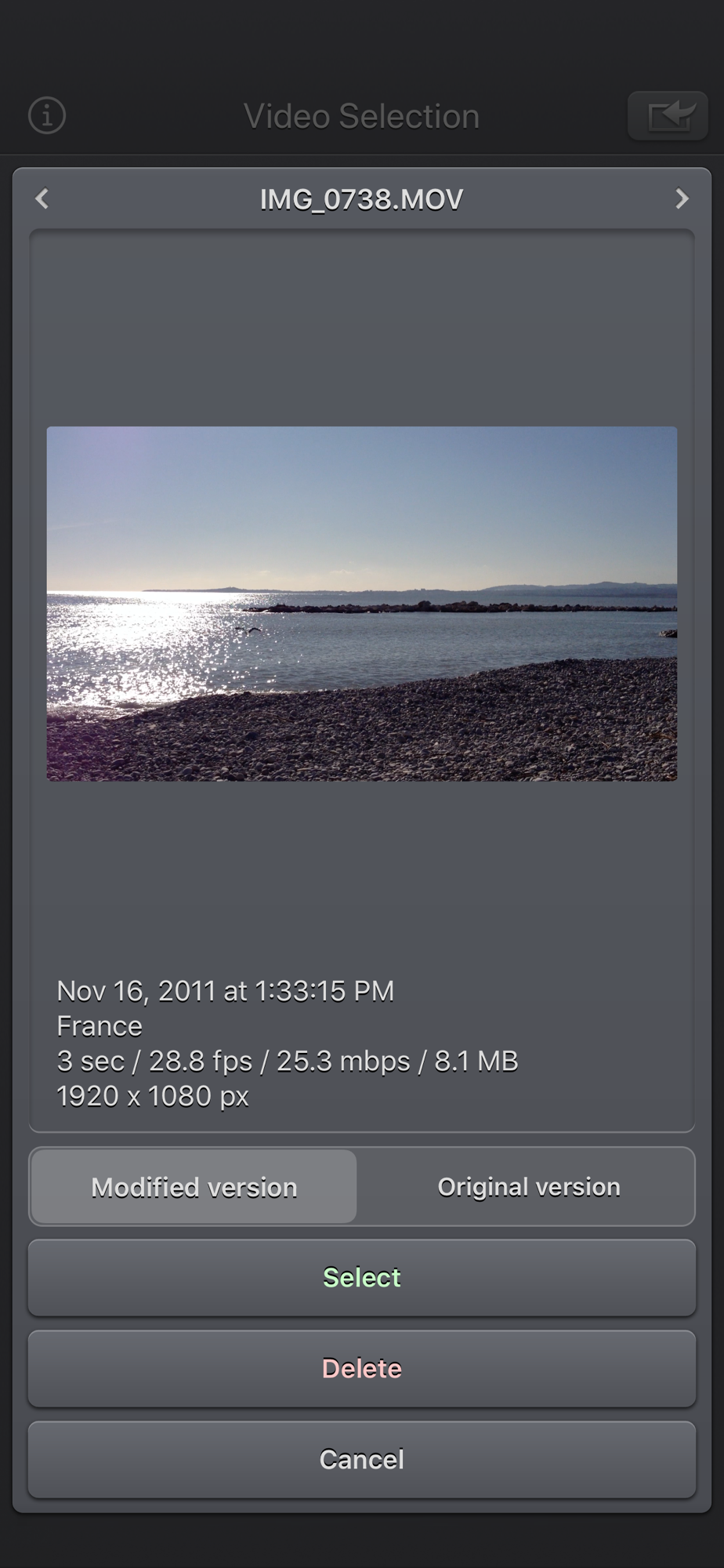Viewport: 724px width, 1568px height.
Task: Tap the beach video preview thumbnail
Action: [x=362, y=604]
